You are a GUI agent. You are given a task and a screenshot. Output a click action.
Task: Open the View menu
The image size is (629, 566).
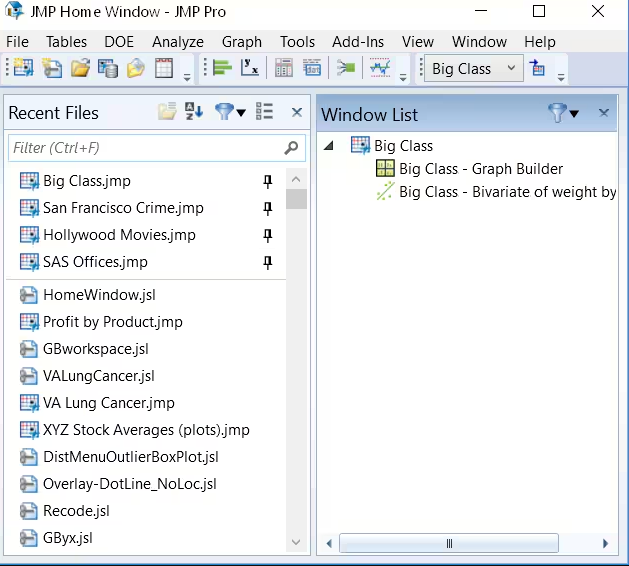tap(418, 42)
